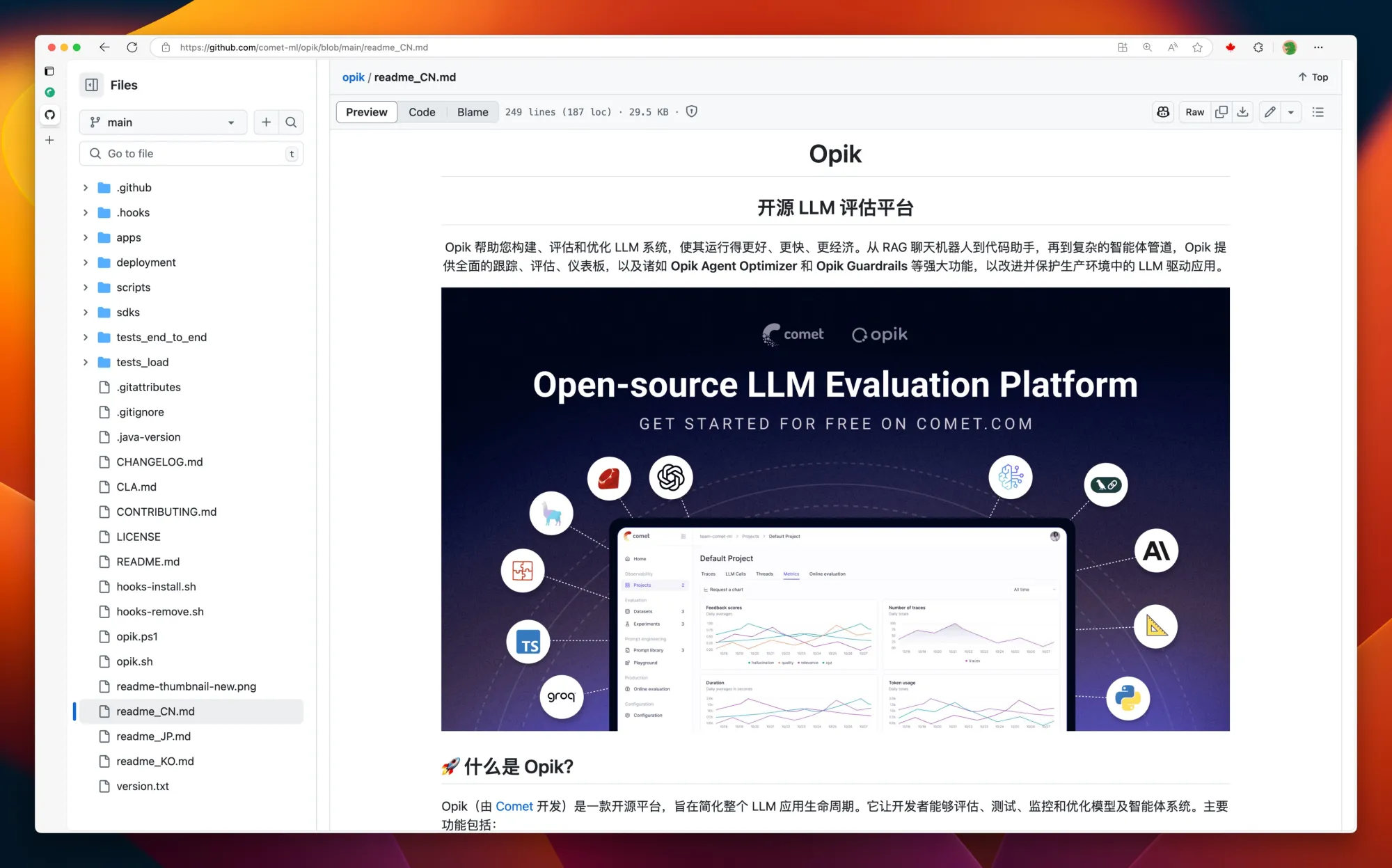Click the search files magnifier icon
Viewport: 1392px width, 868px height.
click(291, 123)
